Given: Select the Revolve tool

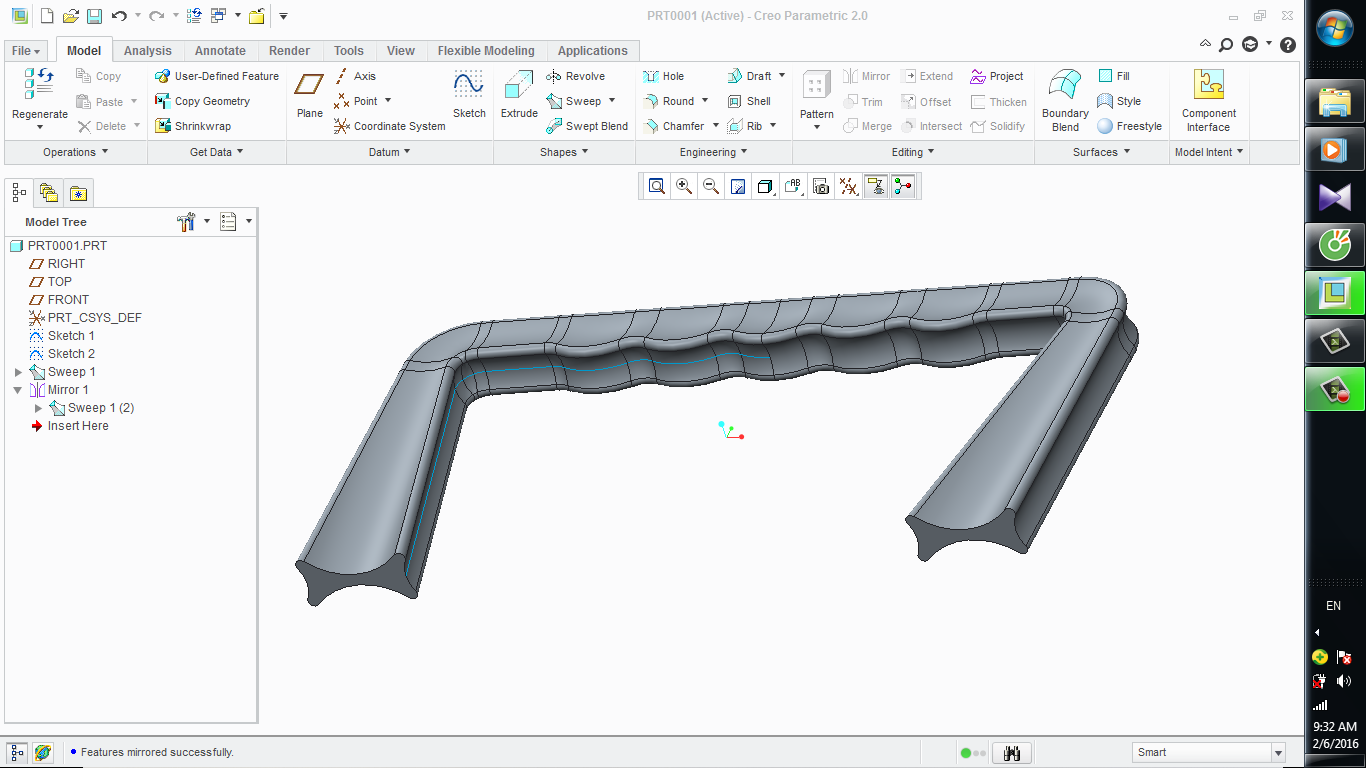Looking at the screenshot, I should 576,76.
